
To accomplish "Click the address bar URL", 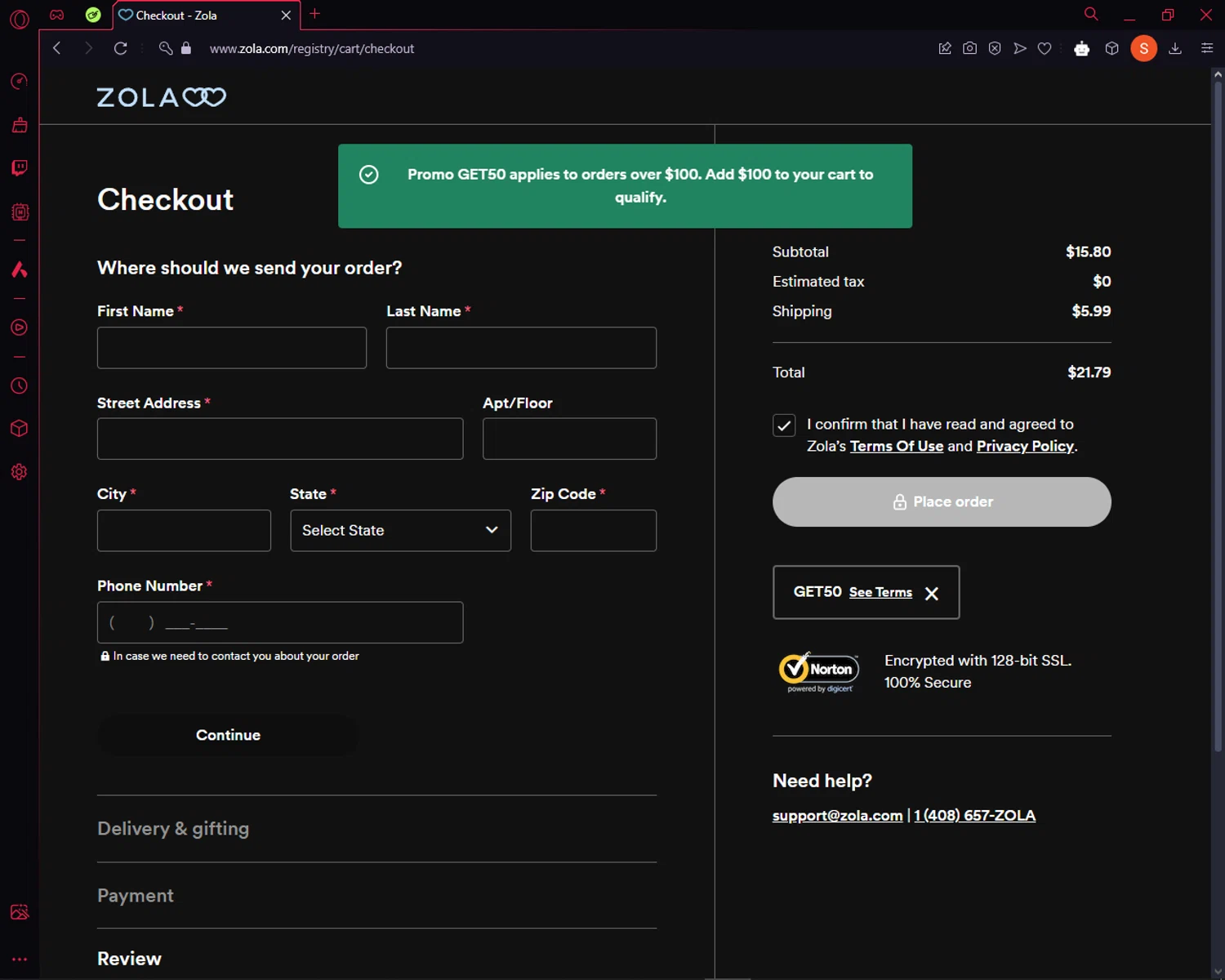I will 311,48.
